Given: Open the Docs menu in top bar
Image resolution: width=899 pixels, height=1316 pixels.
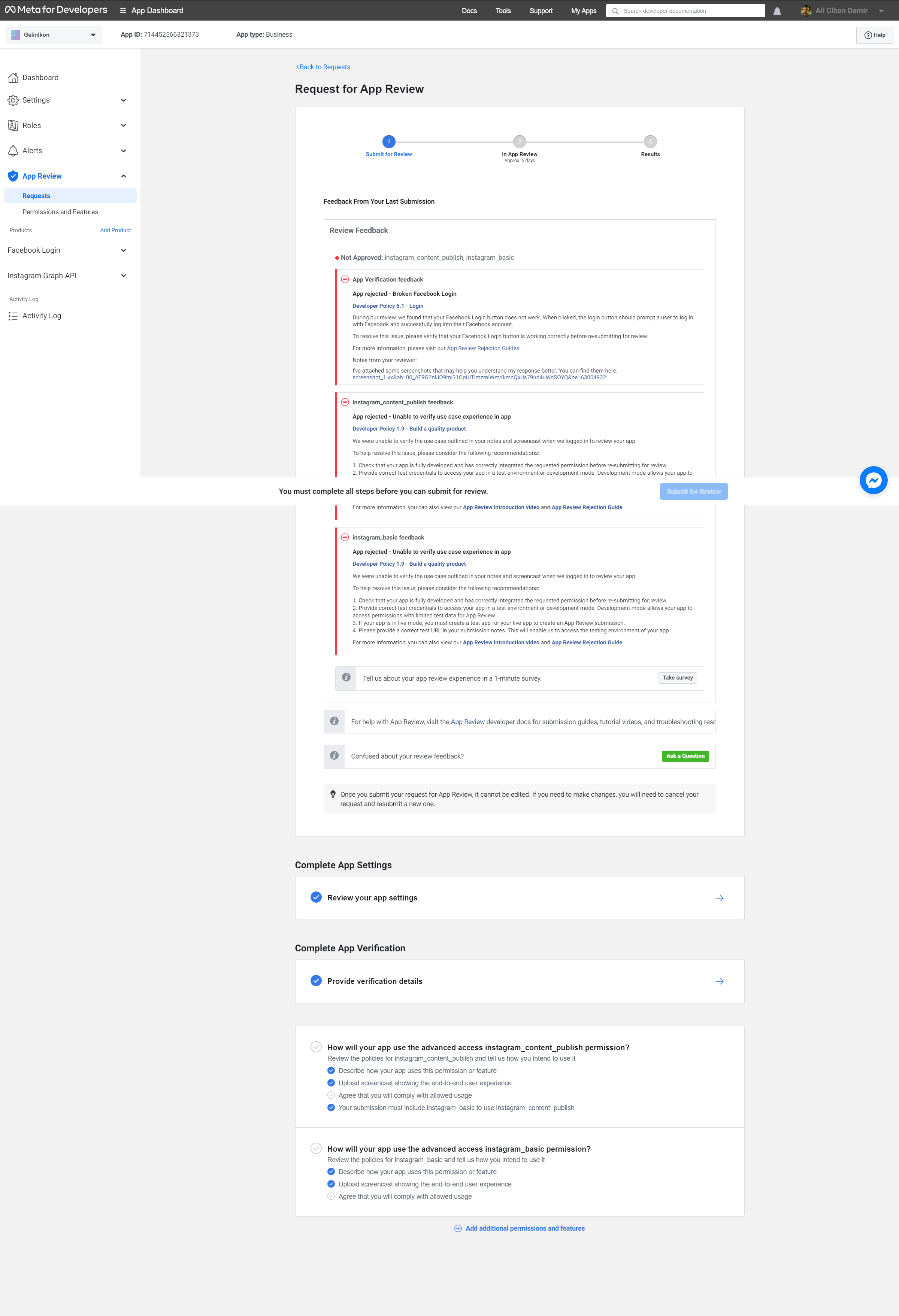Looking at the screenshot, I should (x=469, y=11).
